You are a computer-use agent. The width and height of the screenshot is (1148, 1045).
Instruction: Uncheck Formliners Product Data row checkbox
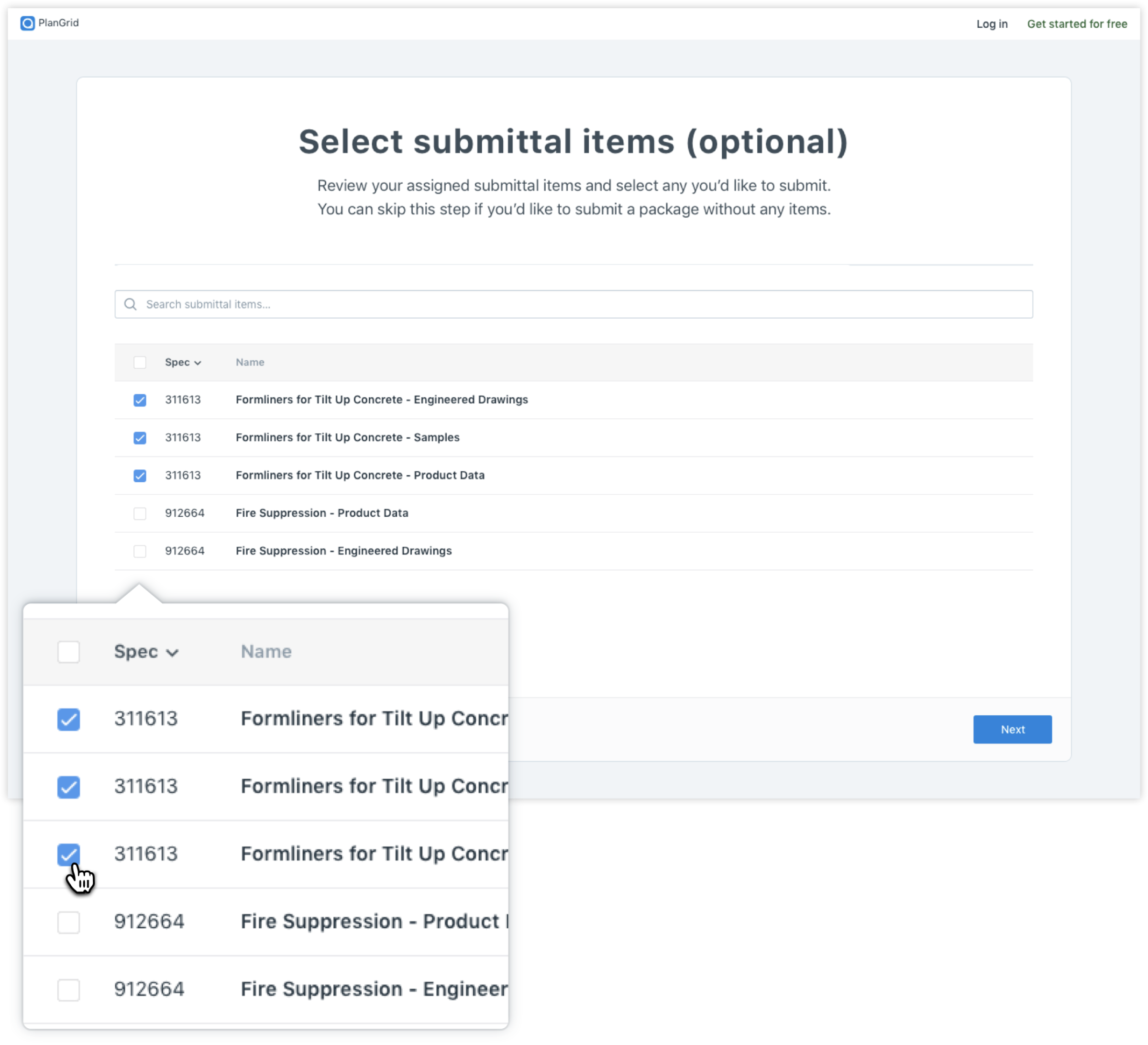click(140, 476)
